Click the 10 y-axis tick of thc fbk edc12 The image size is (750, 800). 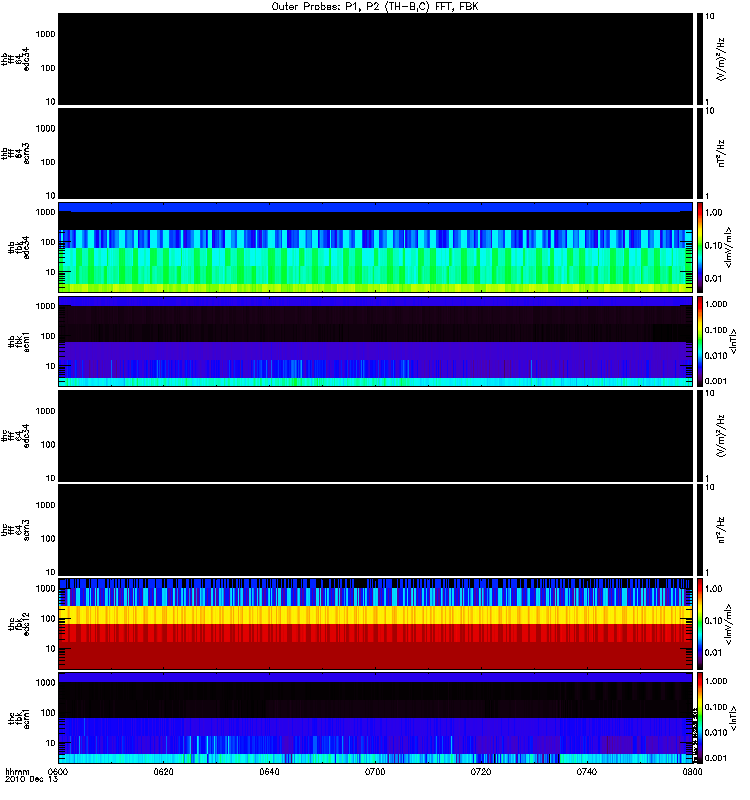point(51,649)
